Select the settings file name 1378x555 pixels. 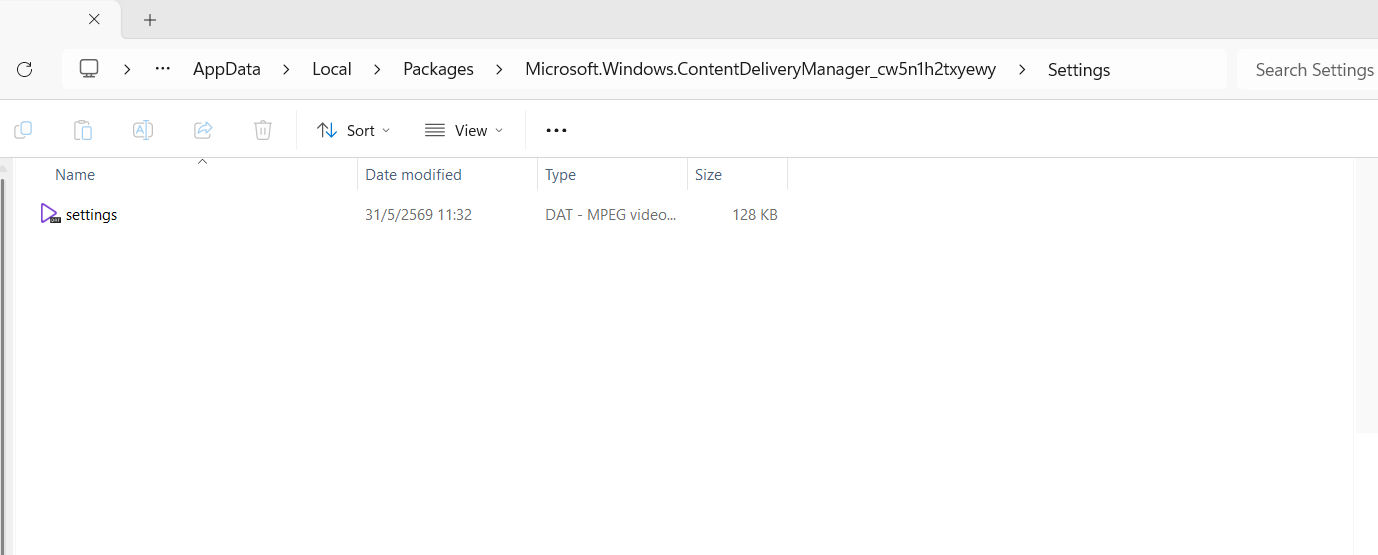92,215
